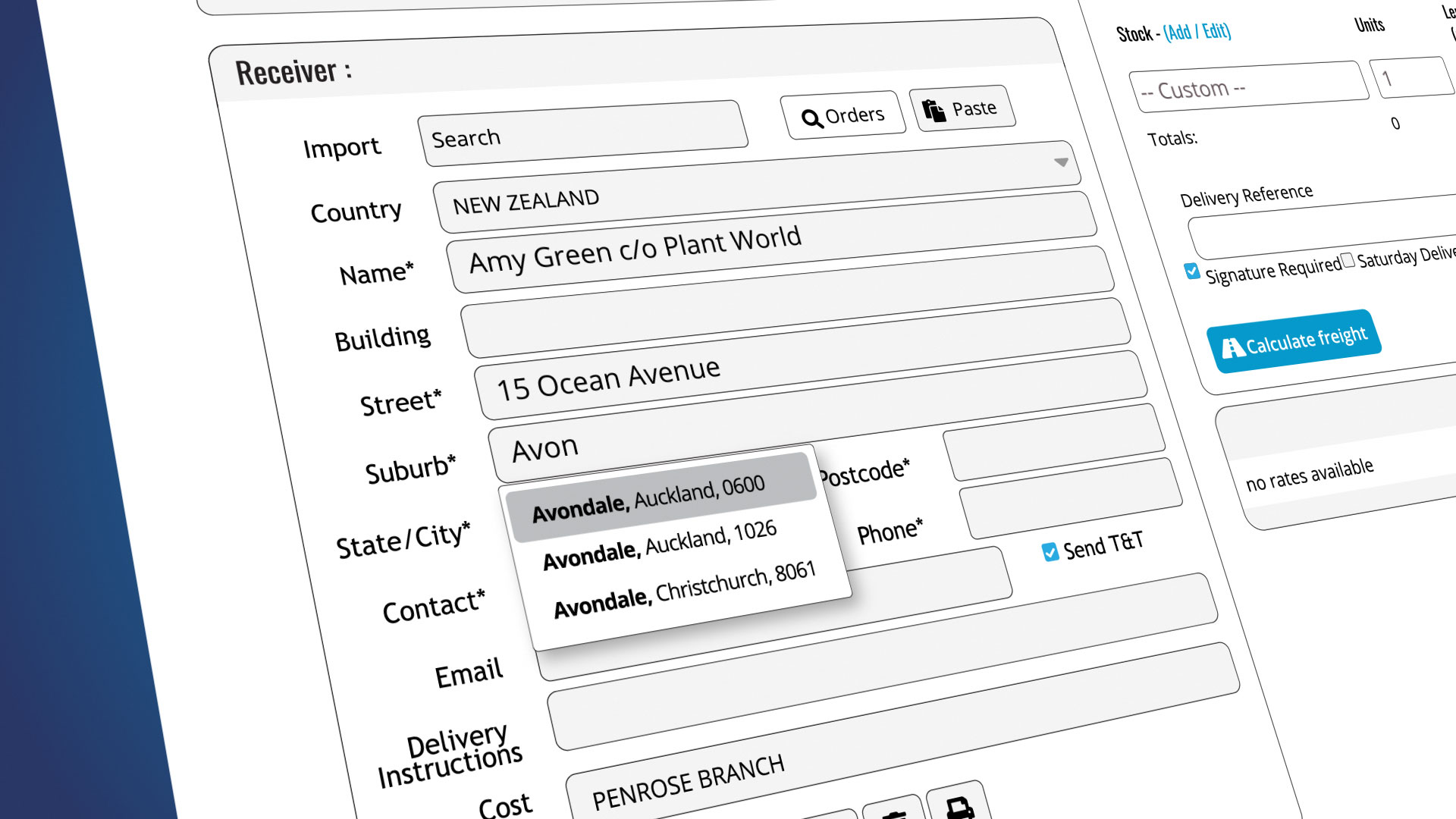The image size is (1456, 819).
Task: Click the Name field with Amy Green
Action: (x=771, y=243)
